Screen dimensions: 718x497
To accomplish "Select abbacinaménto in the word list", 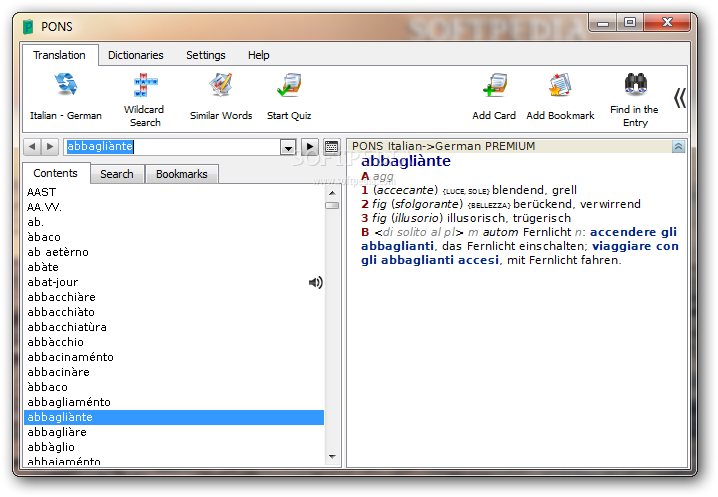I will [174, 357].
